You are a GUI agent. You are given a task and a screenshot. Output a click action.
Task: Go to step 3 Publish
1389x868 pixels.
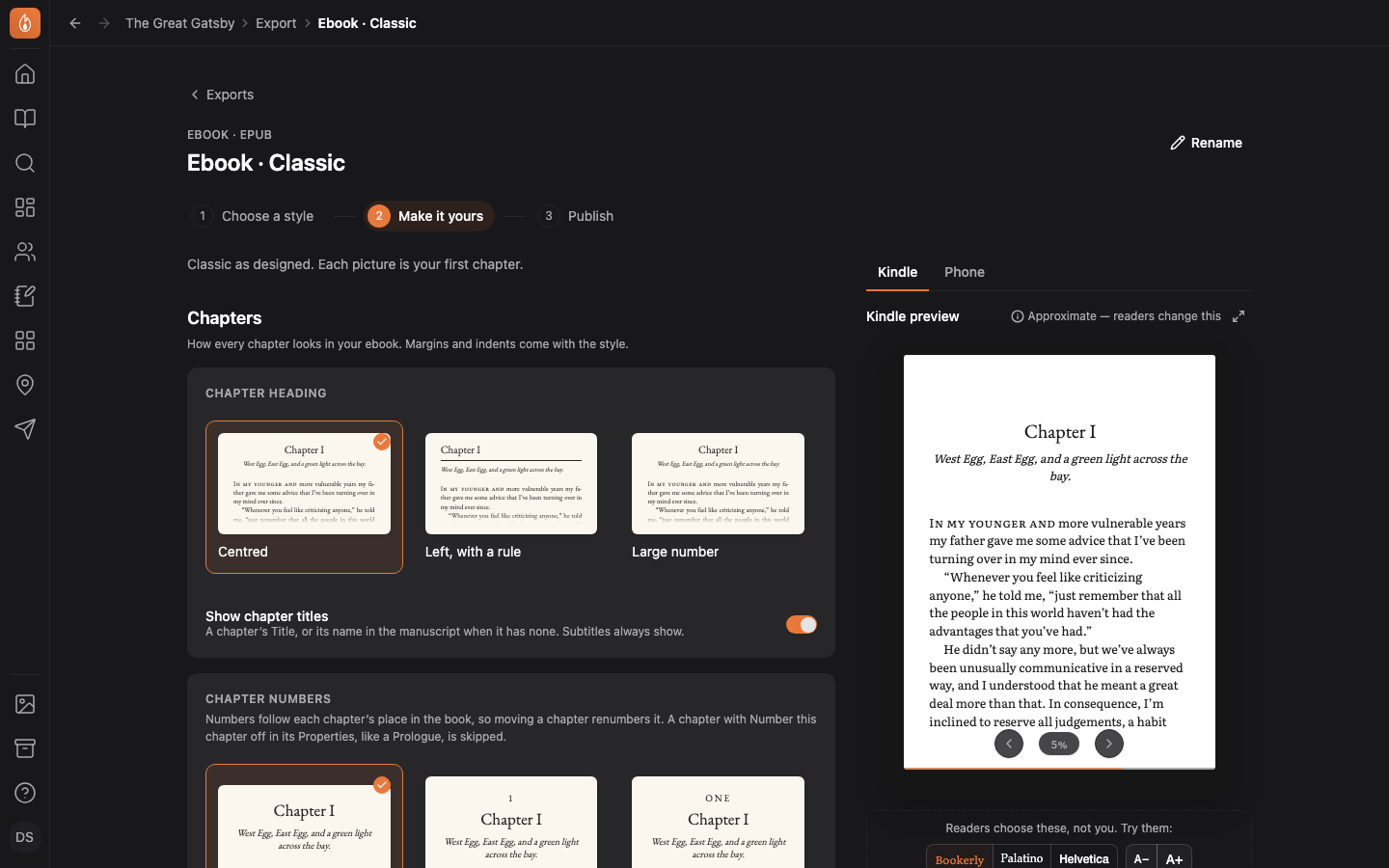pos(578,216)
